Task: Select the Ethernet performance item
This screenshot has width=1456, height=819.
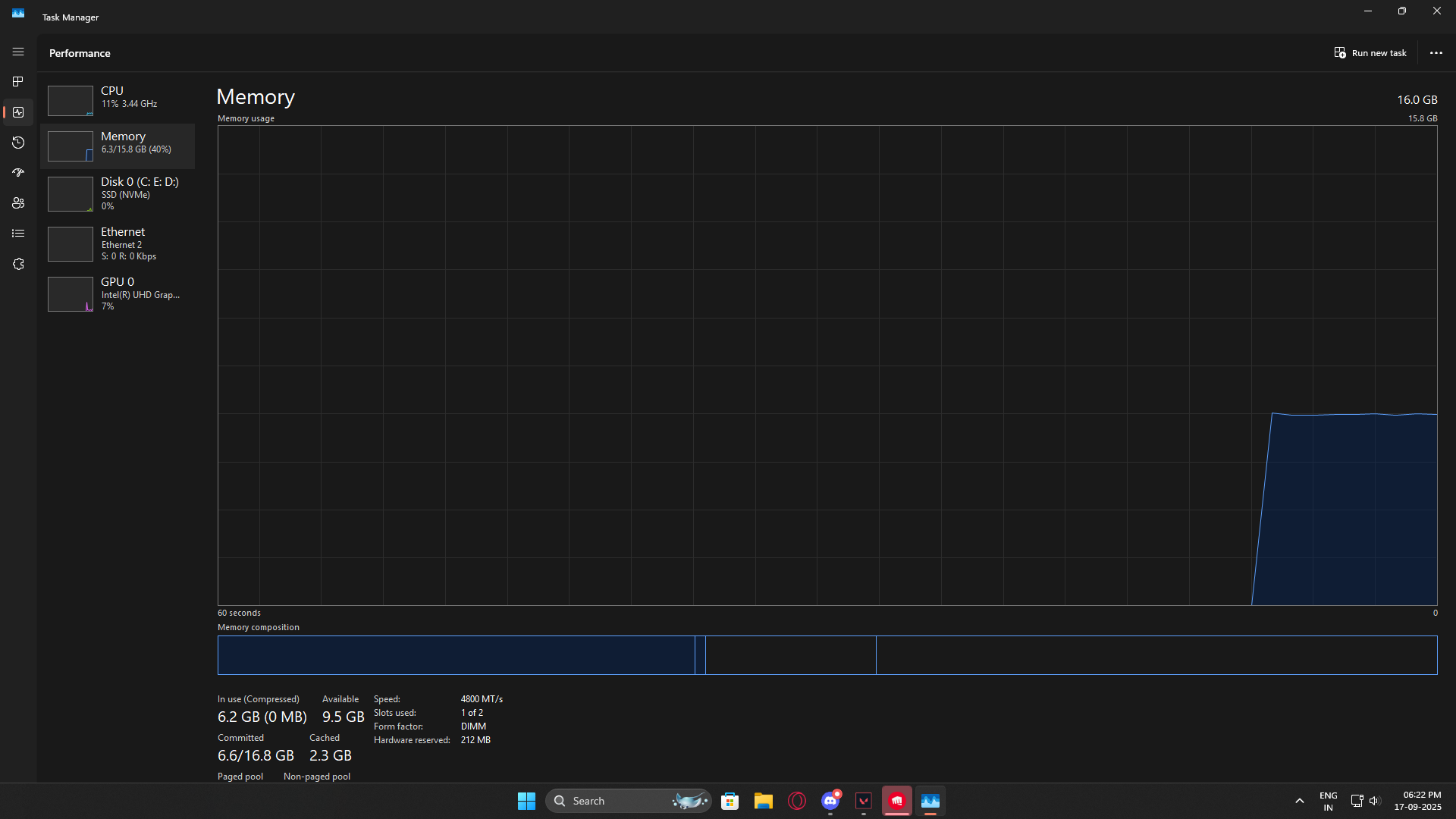Action: click(118, 243)
